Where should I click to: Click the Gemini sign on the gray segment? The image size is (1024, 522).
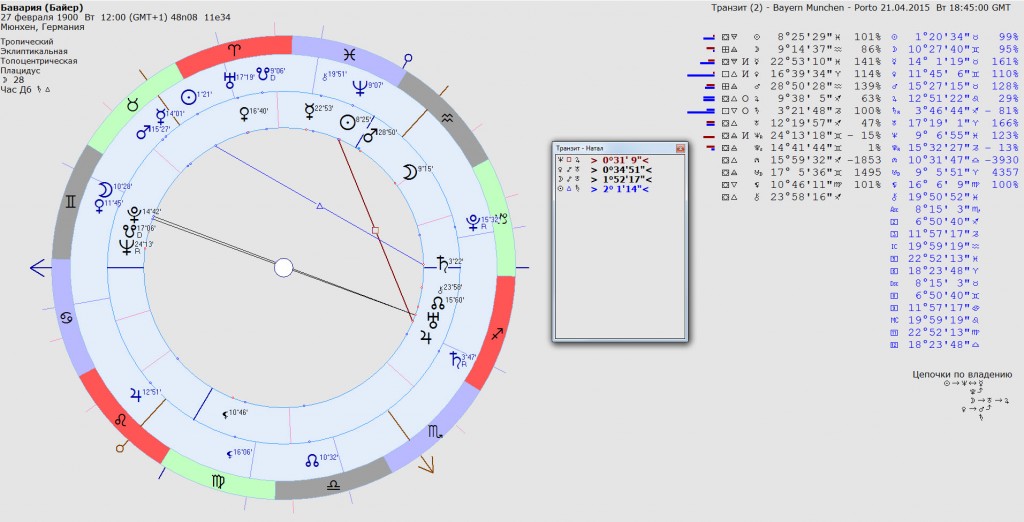70,202
